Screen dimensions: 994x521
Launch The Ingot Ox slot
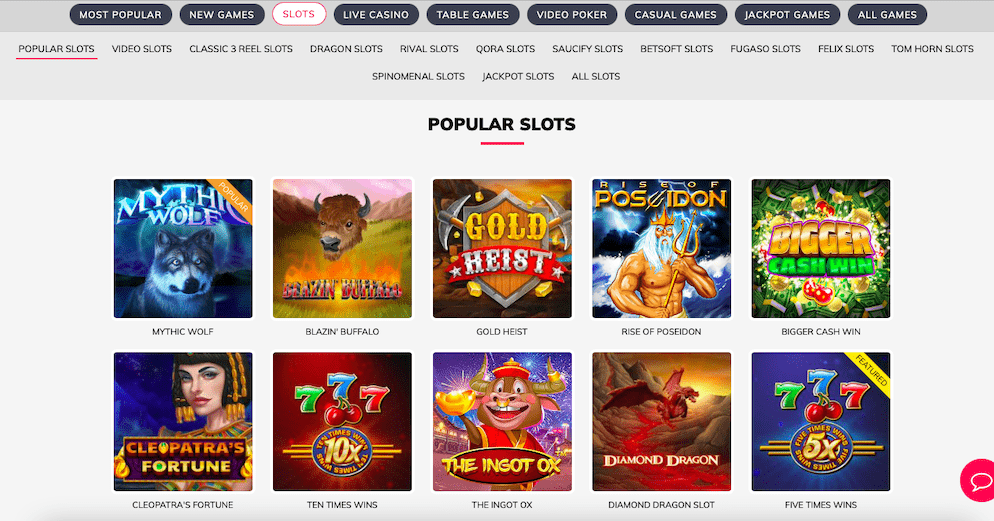[x=502, y=421]
